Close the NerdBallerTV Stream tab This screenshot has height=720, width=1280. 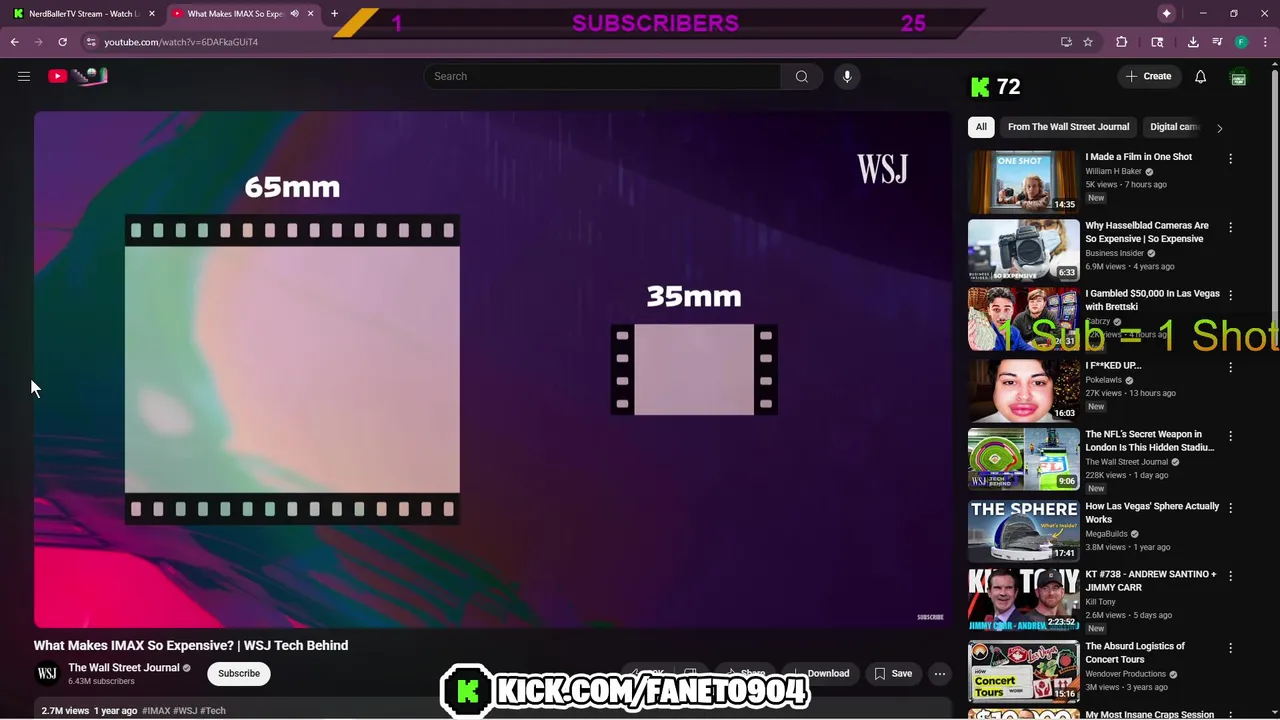point(152,14)
